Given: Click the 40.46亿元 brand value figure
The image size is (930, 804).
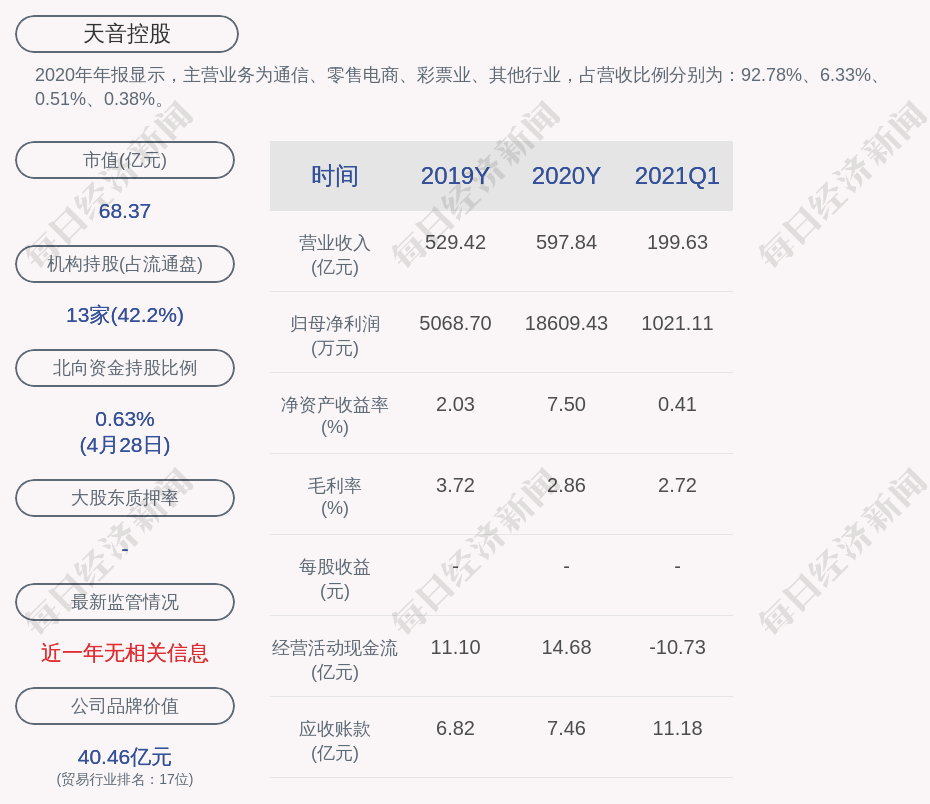Looking at the screenshot, I should pos(125,757).
